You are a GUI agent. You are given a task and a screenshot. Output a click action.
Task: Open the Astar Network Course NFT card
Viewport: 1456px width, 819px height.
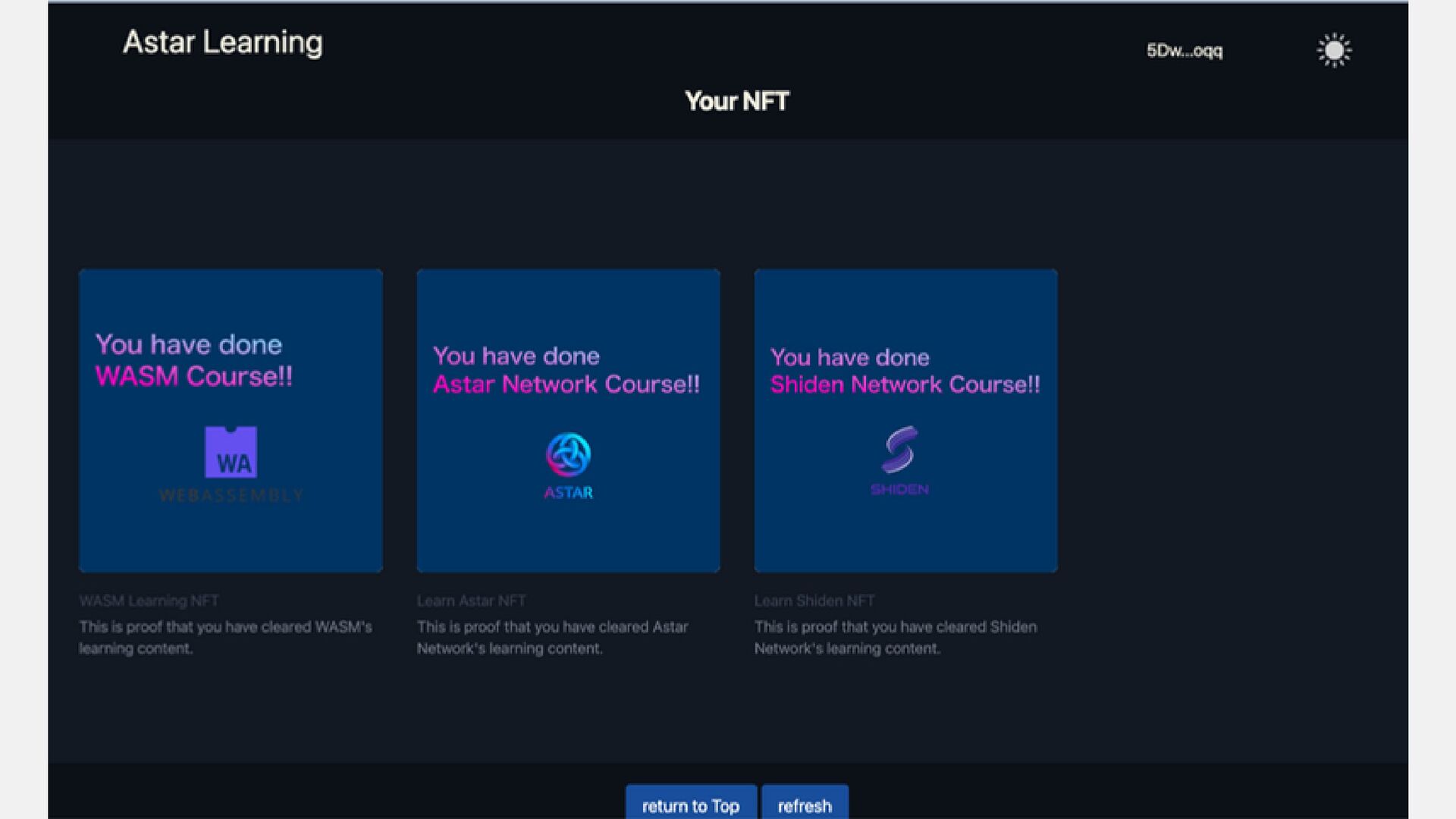pyautogui.click(x=568, y=421)
